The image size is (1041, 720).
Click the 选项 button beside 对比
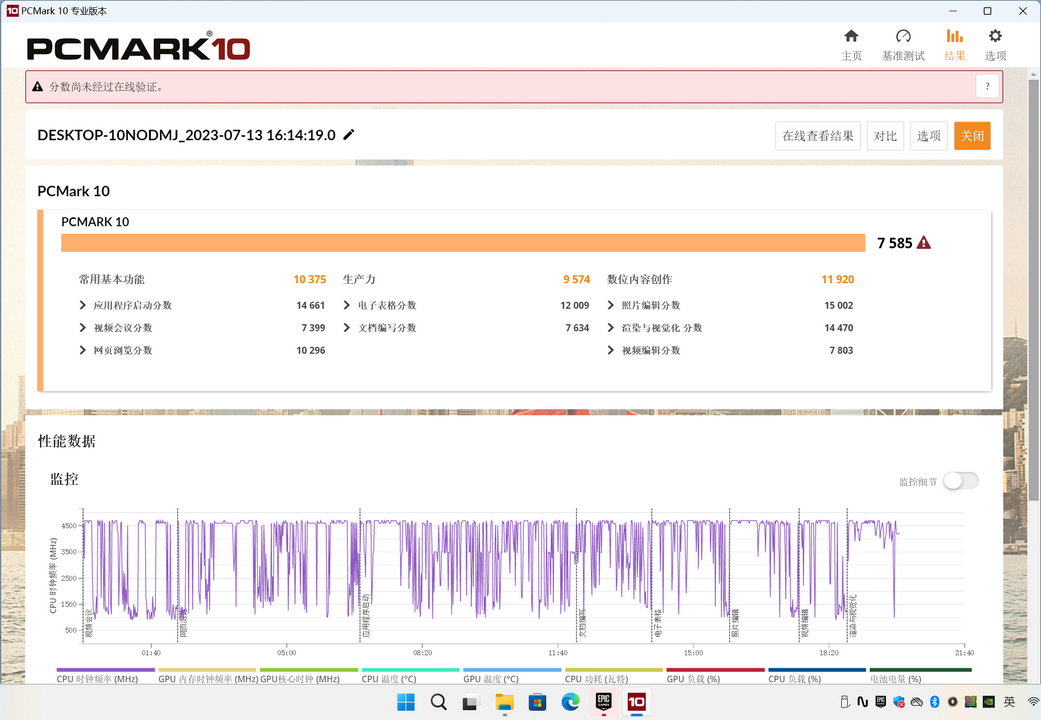[929, 136]
